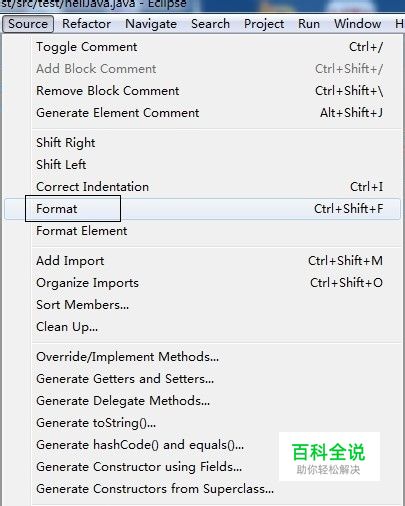Click Shift Left option
405x506 pixels.
(202, 165)
